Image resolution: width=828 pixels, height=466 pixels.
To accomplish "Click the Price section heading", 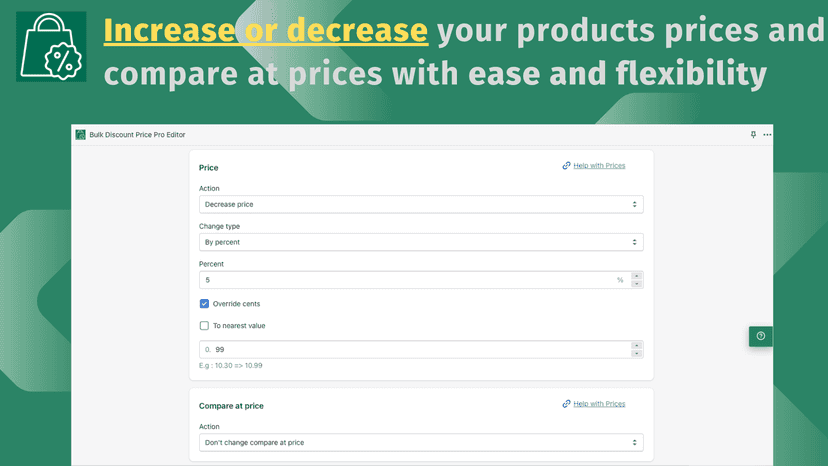I will click(x=209, y=167).
